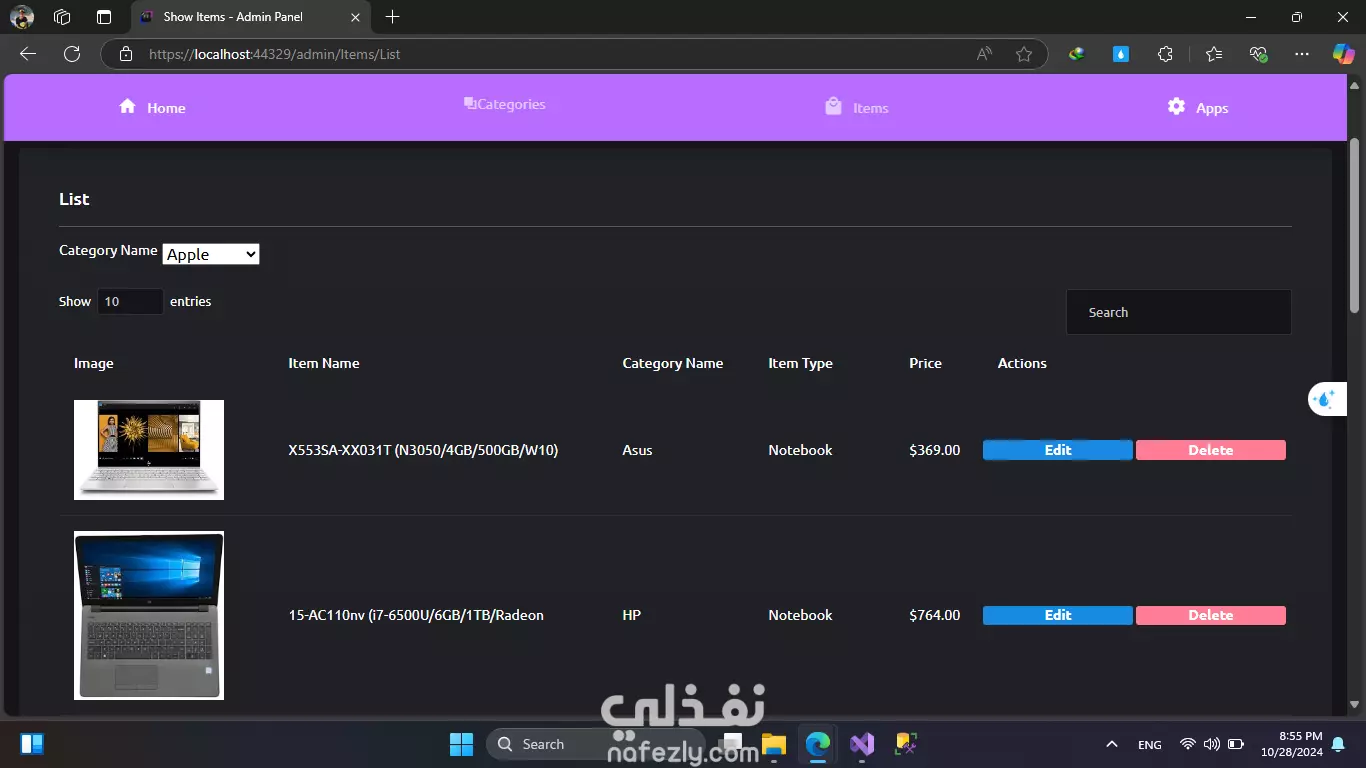Image resolution: width=1366 pixels, height=768 pixels.
Task: Open the Apps navbar menu
Action: 1198,107
